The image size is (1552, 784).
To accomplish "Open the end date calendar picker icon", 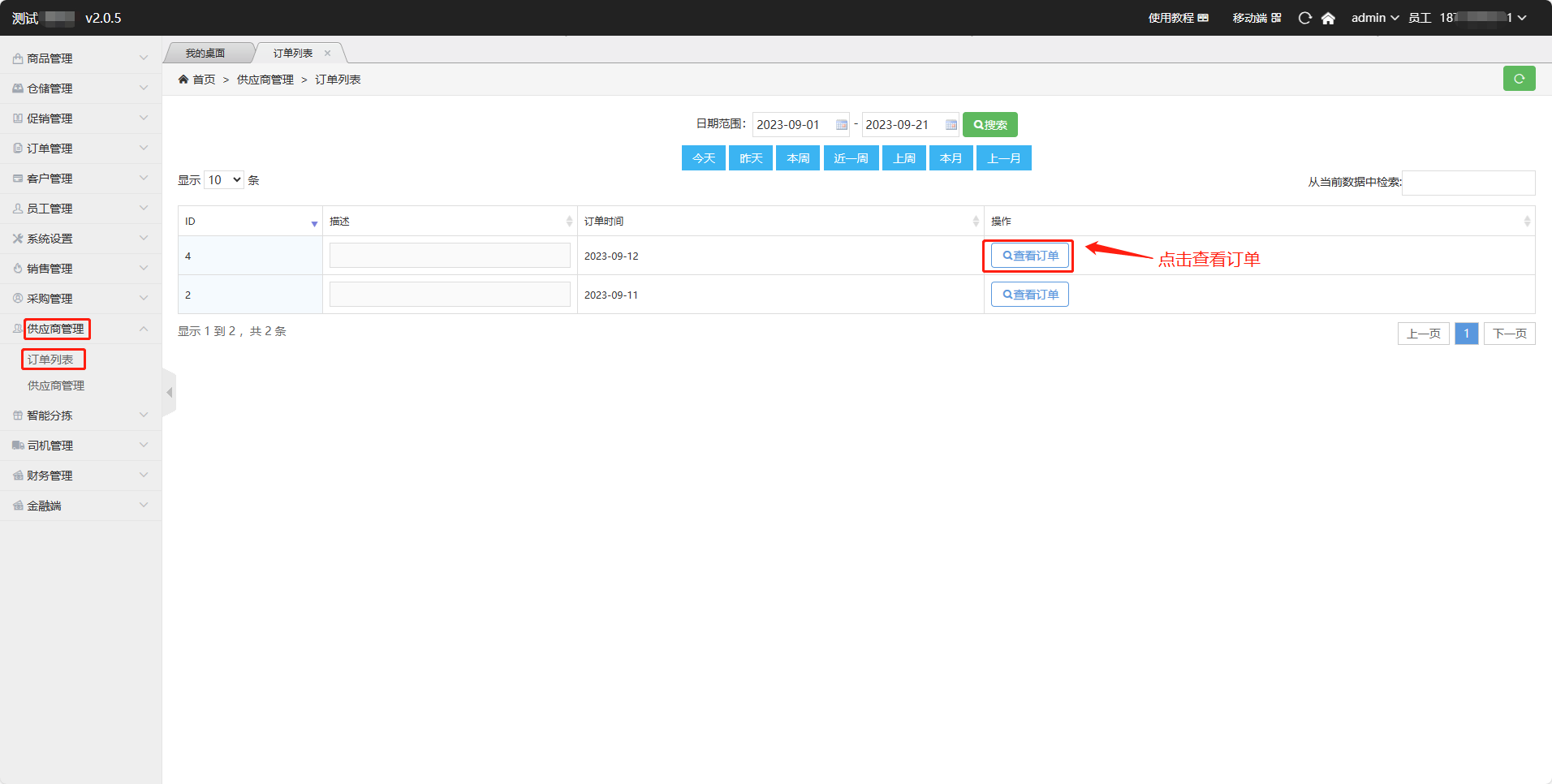I will pyautogui.click(x=951, y=125).
